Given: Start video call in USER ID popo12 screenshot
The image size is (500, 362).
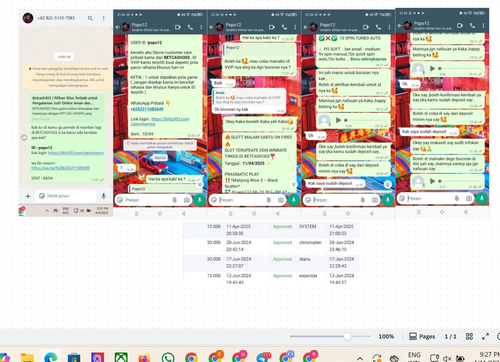Looking at the screenshot, I should (178, 27).
